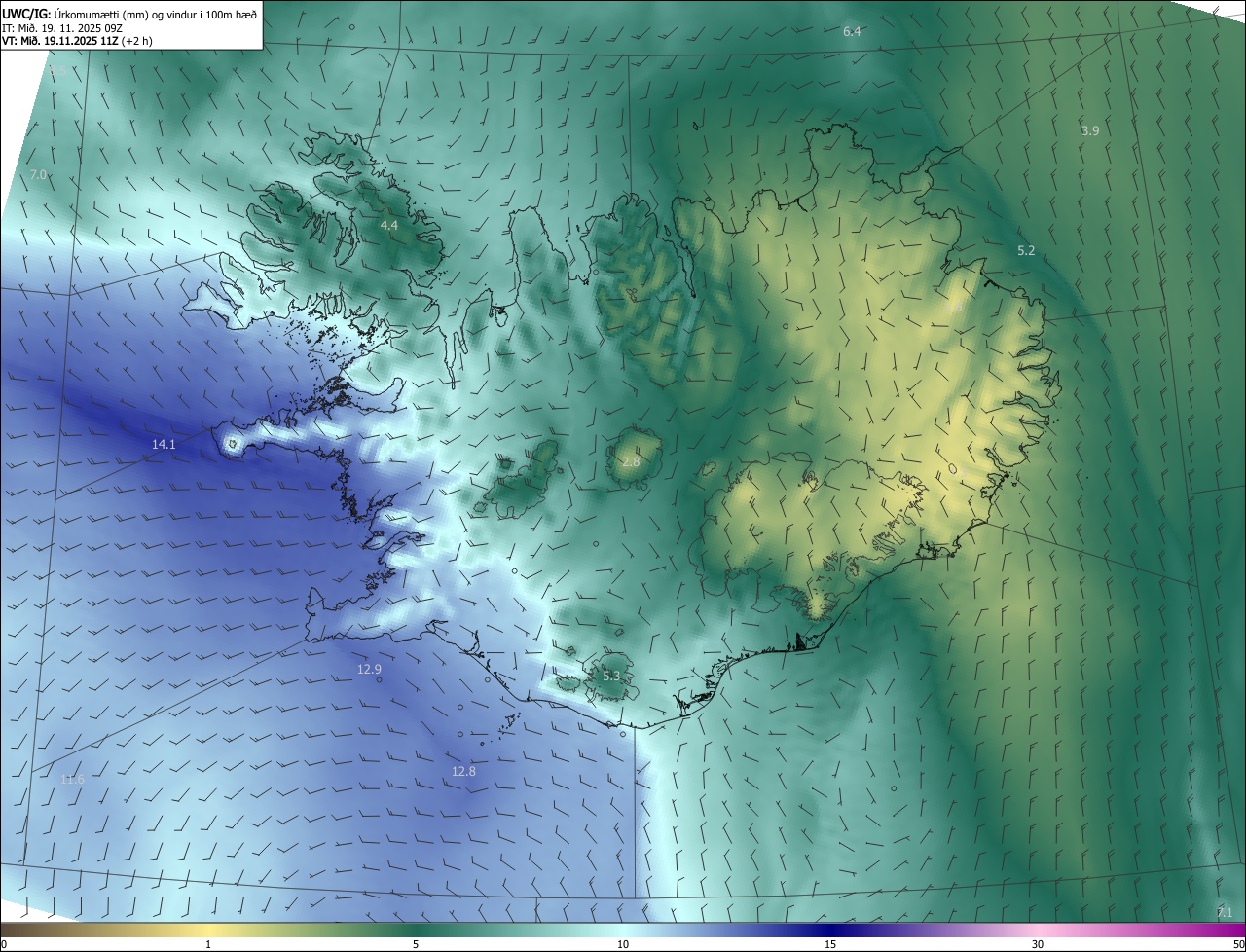Click the 12.8 value south of Iceland

463,772
